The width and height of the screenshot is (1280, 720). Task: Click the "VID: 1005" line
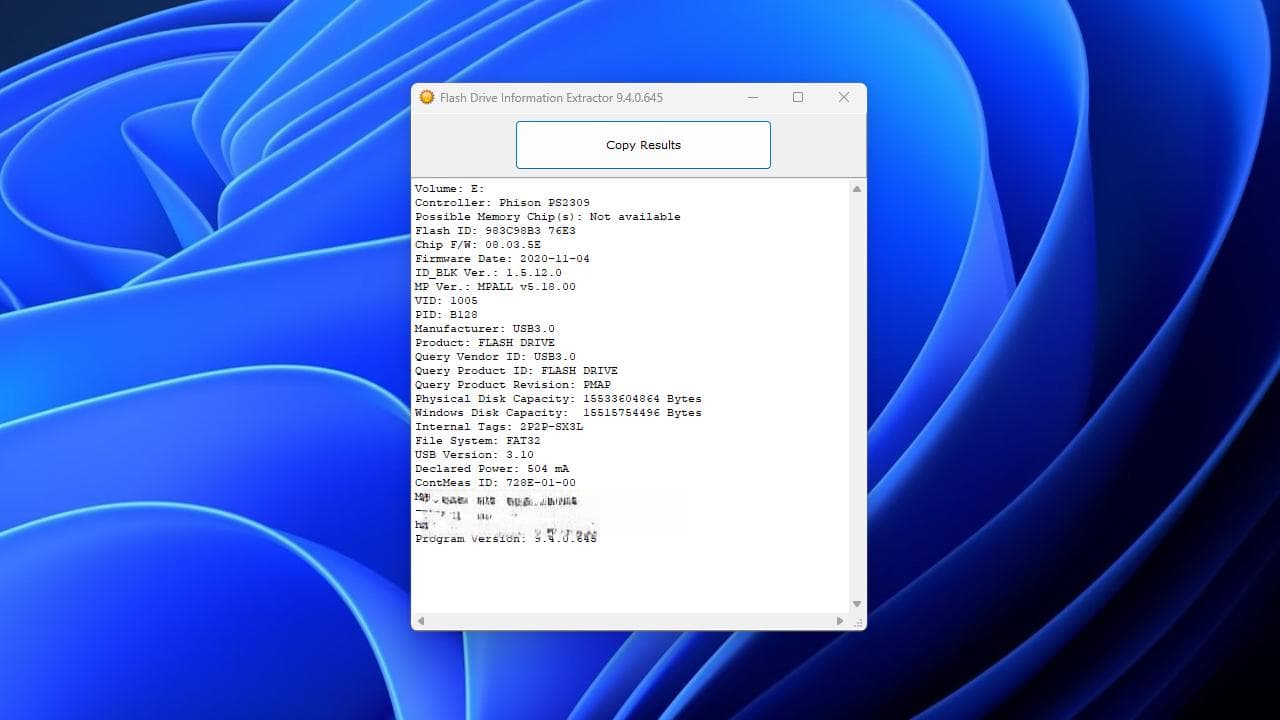(446, 300)
